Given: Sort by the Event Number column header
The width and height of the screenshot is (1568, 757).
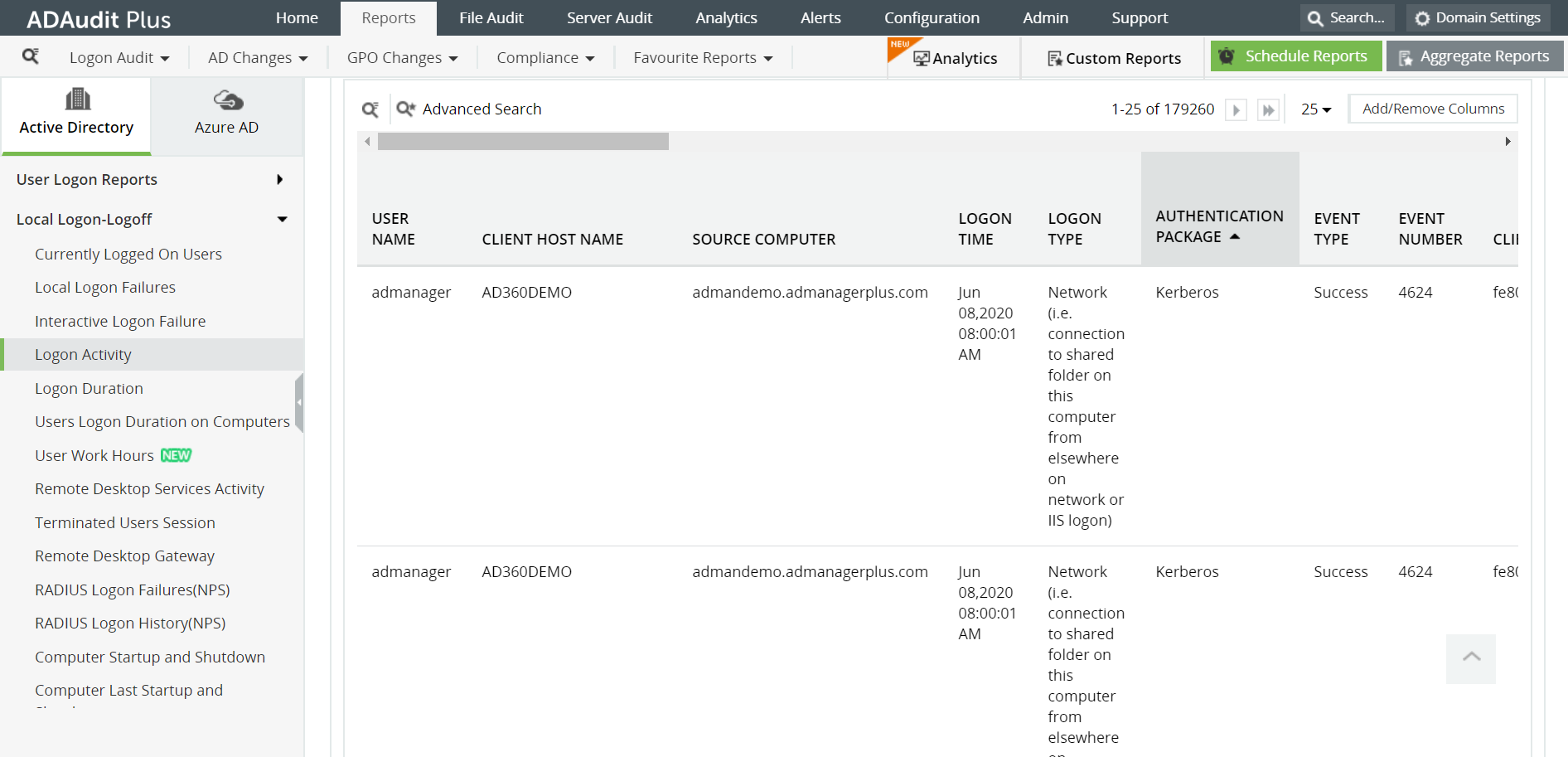Looking at the screenshot, I should click(x=1430, y=229).
